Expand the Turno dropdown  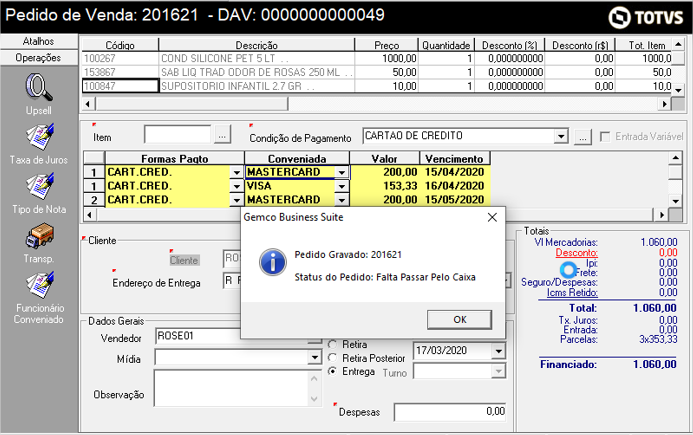click(x=499, y=371)
